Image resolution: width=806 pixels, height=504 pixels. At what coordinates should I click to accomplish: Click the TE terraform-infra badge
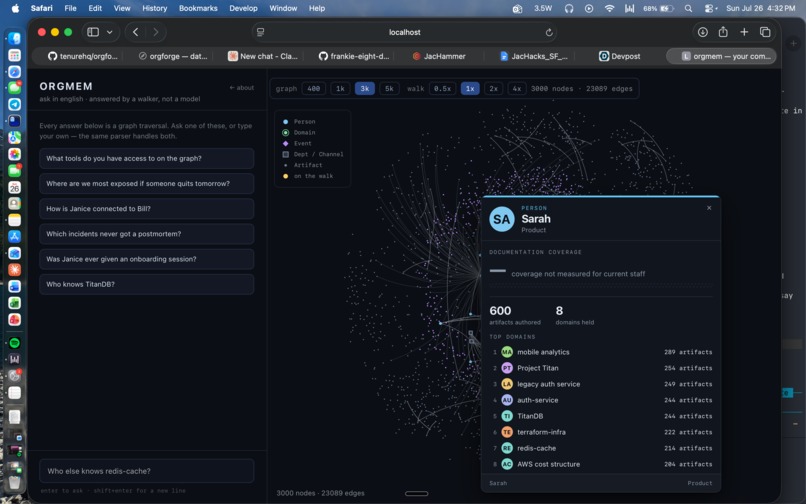pos(507,432)
